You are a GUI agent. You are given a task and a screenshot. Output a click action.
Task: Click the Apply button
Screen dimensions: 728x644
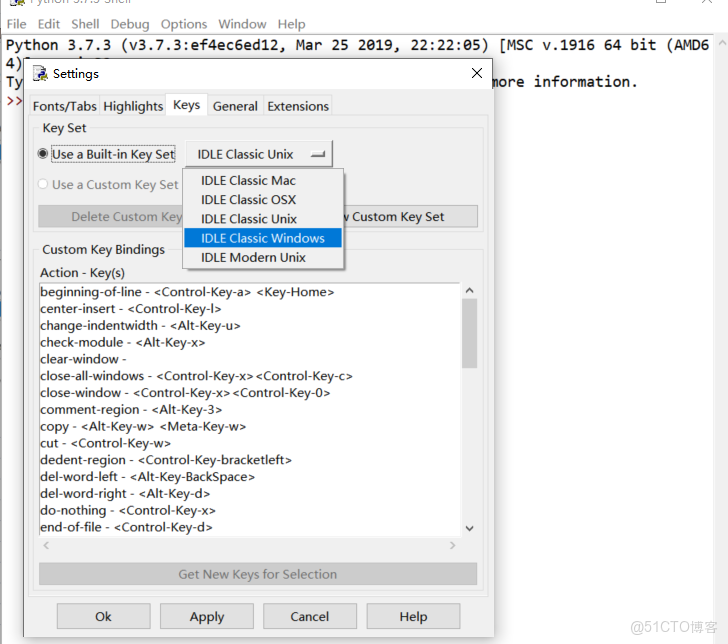coord(207,616)
